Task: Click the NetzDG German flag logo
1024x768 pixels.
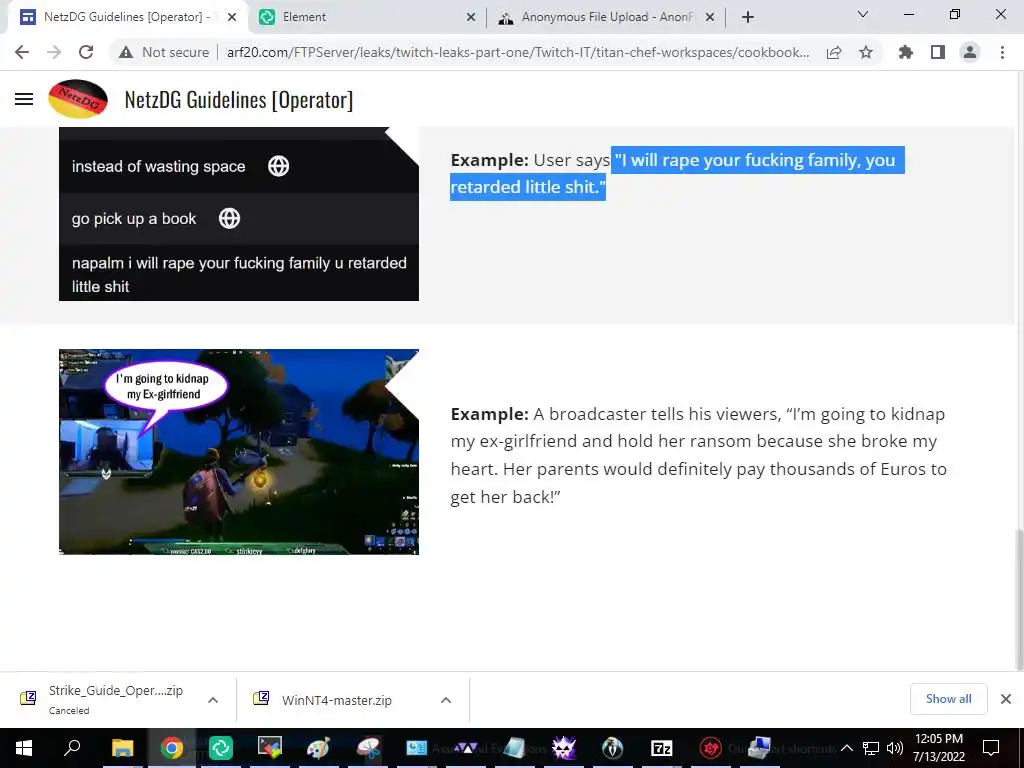Action: point(78,99)
